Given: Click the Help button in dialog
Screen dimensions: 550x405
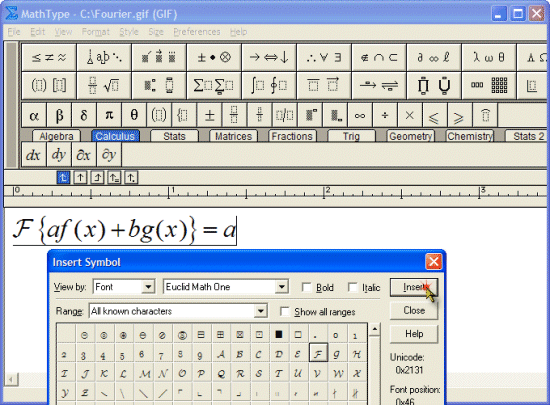Looking at the screenshot, I should pyautogui.click(x=414, y=333).
